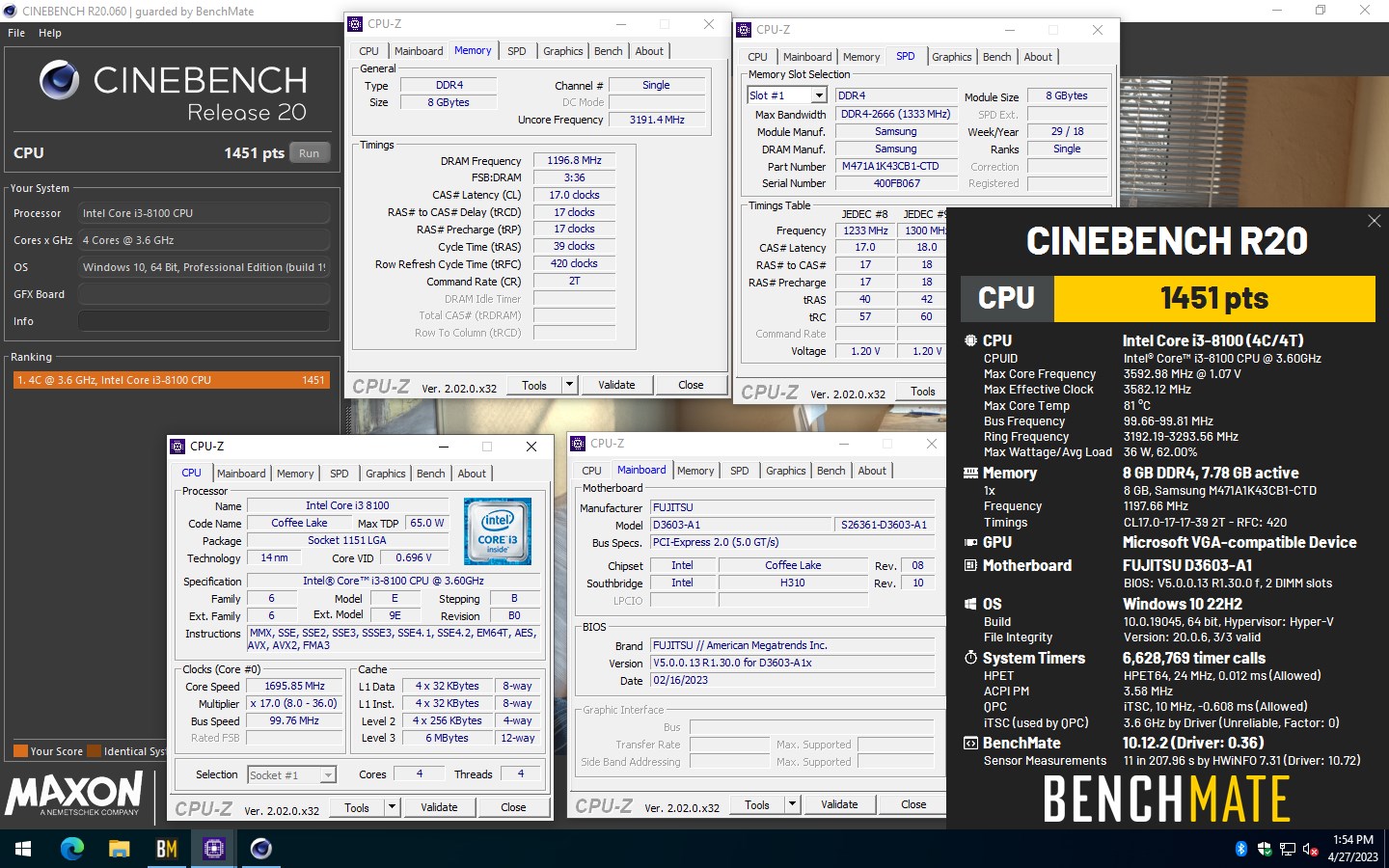Click the Intel Core i3 logo badge
The width and height of the screenshot is (1389, 868).
click(x=497, y=530)
